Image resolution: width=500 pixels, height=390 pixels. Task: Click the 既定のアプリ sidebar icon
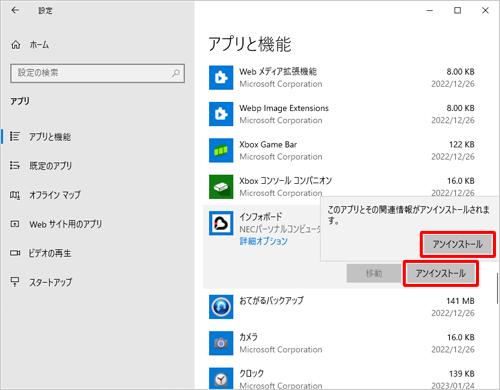point(15,165)
